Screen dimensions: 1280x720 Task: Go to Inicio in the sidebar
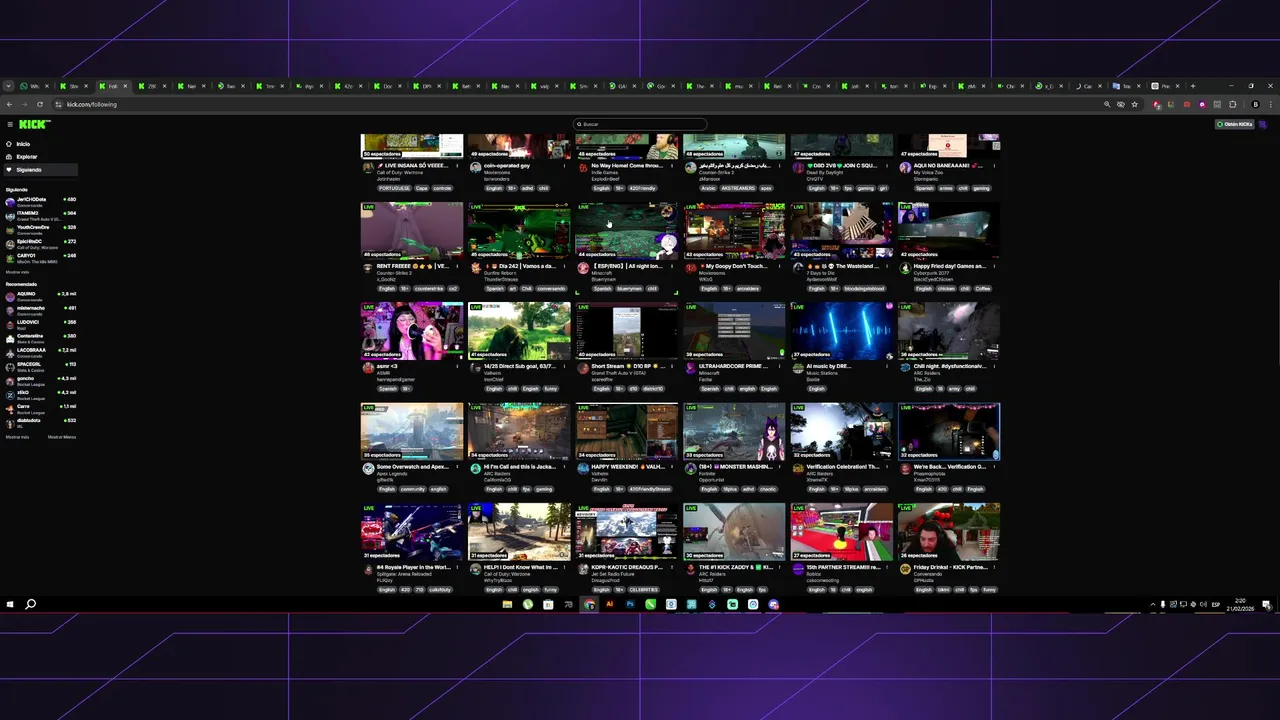tap(23, 144)
